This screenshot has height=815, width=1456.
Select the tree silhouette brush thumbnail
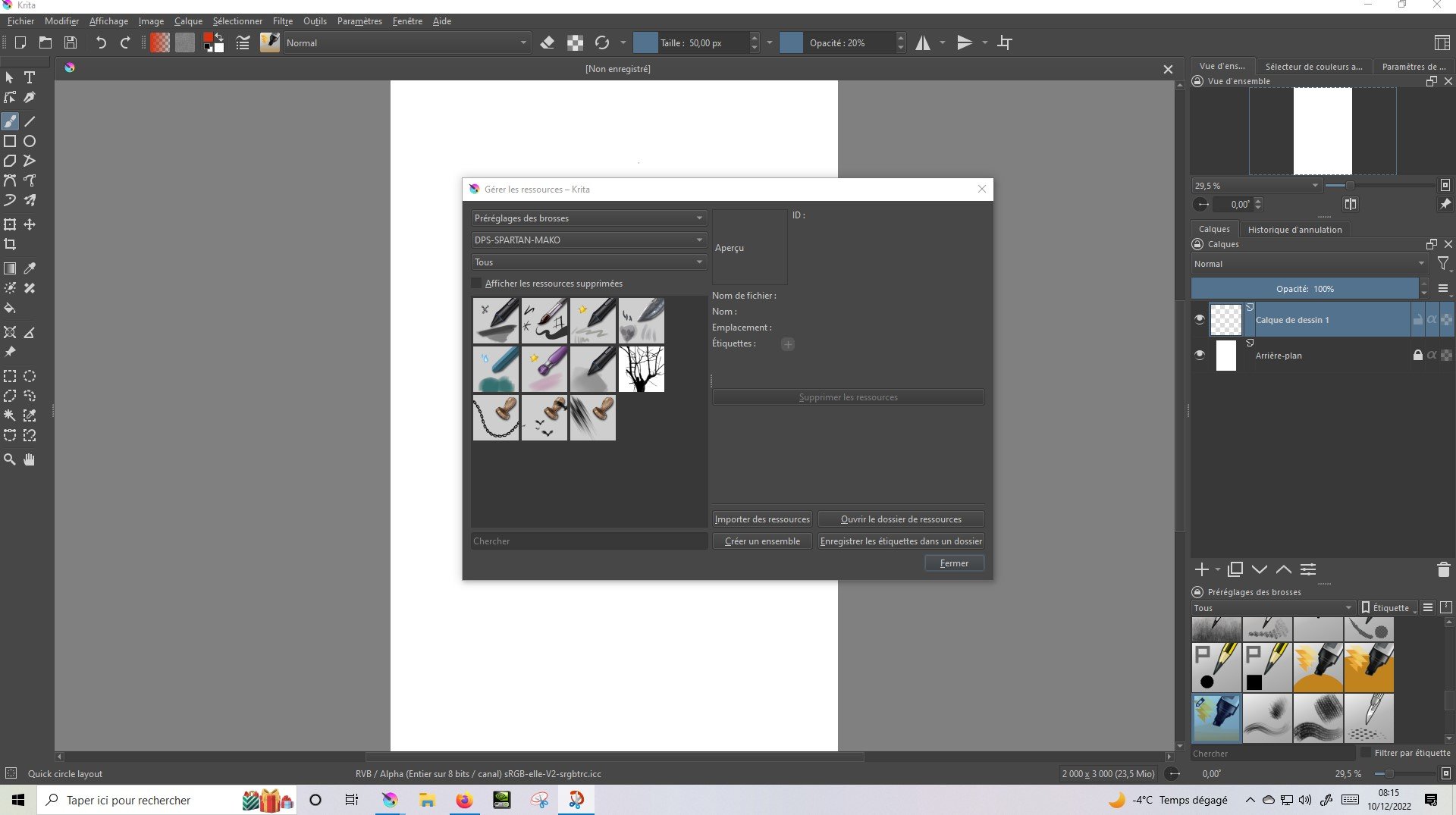(642, 369)
